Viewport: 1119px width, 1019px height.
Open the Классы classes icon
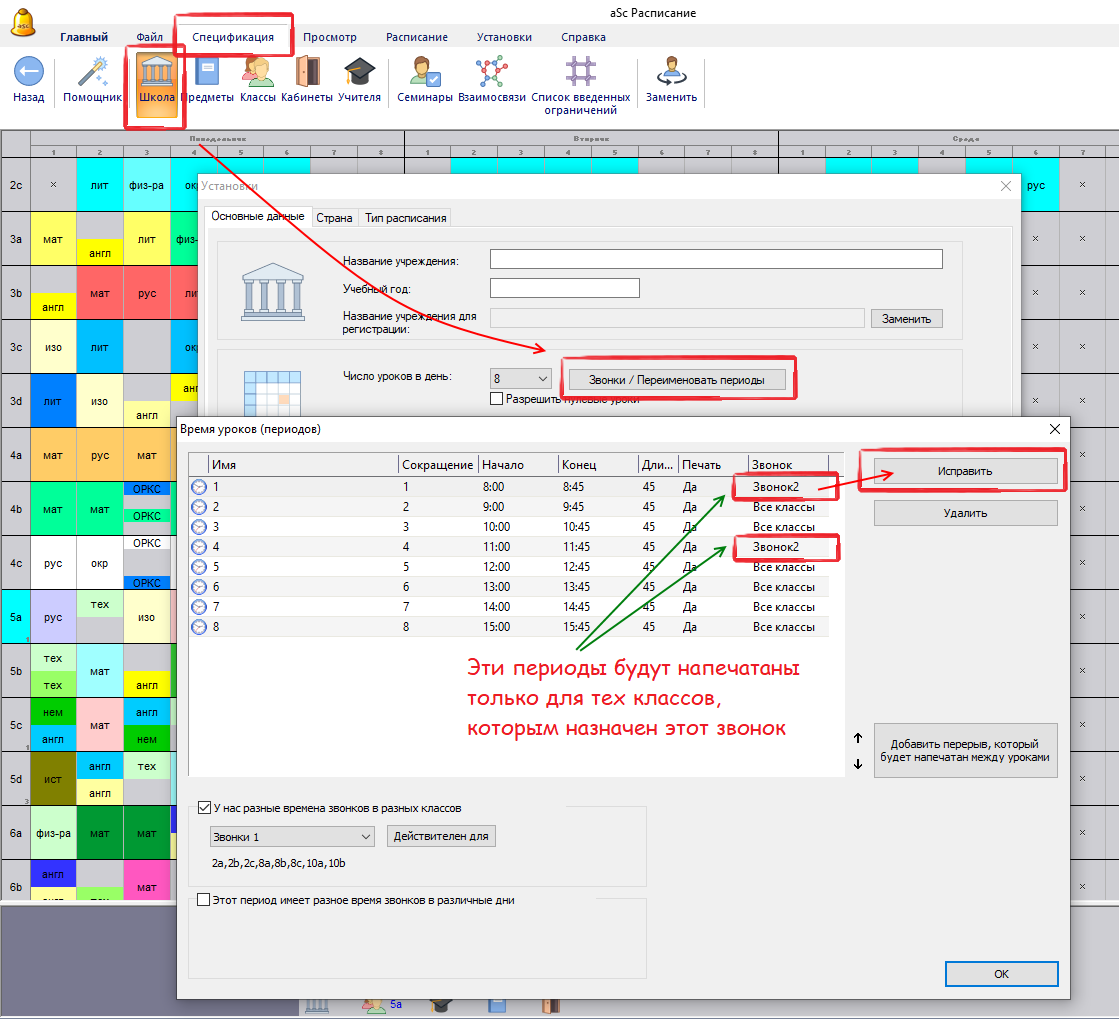pyautogui.click(x=257, y=73)
